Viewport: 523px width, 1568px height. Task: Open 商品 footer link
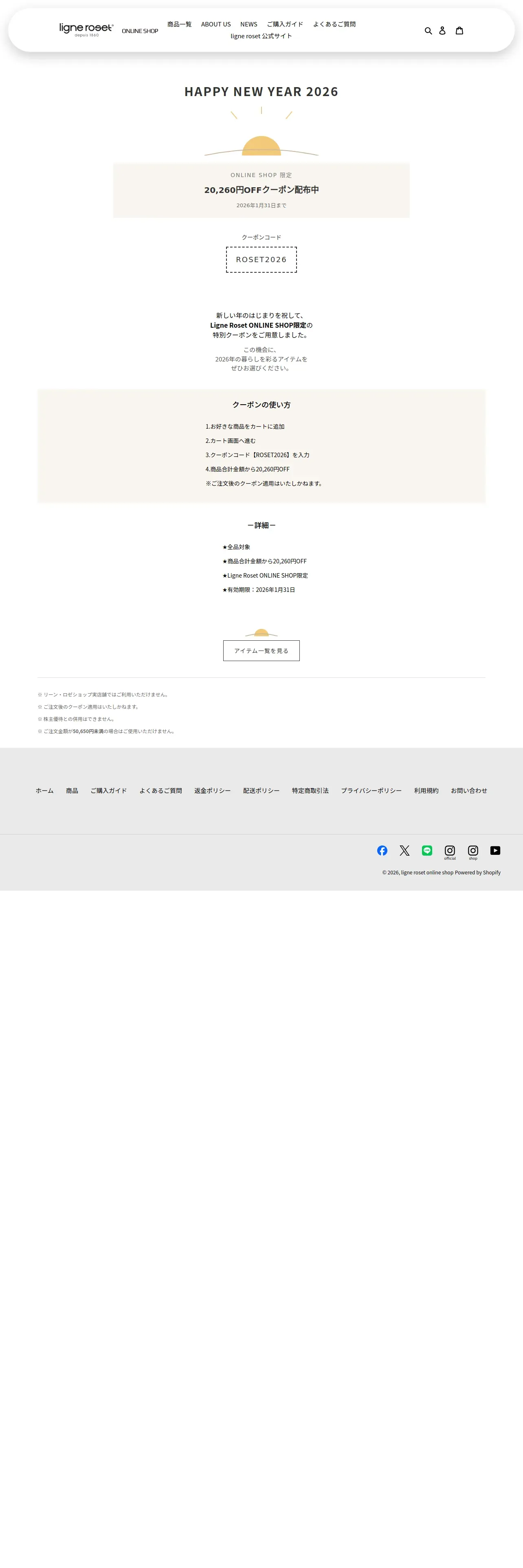[72, 791]
